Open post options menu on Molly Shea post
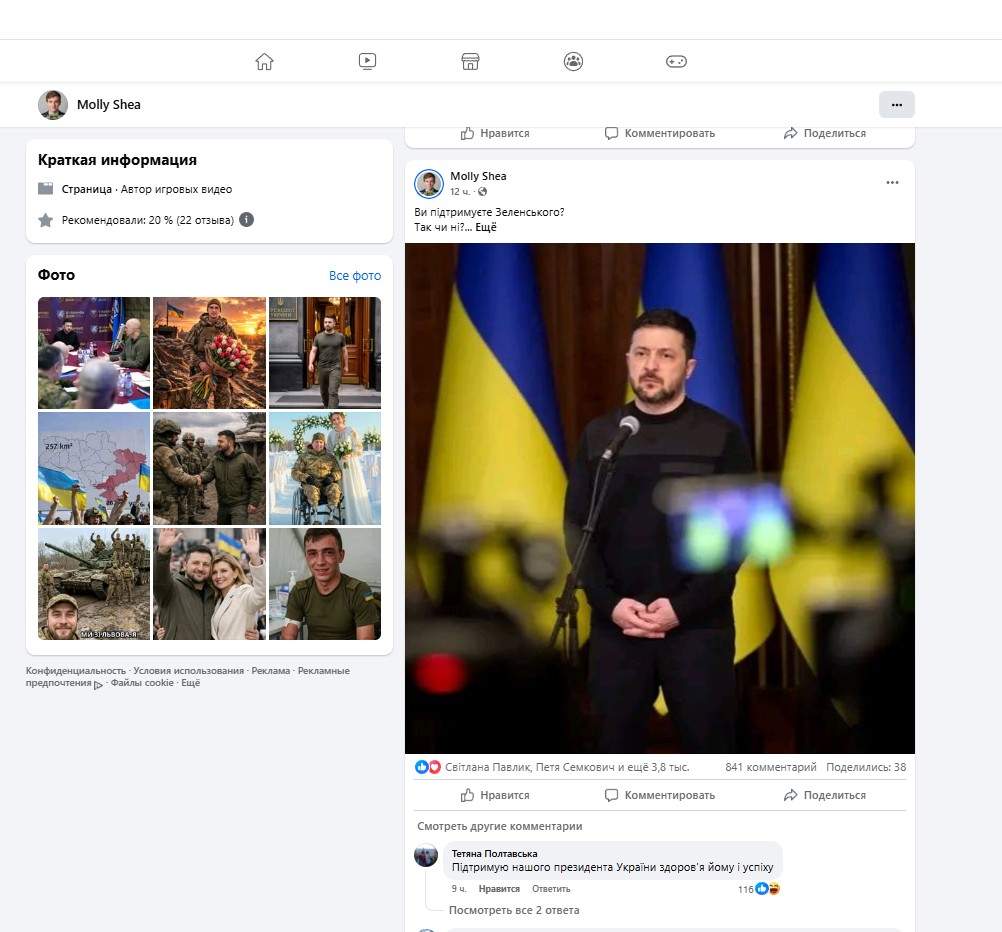Screen dimensions: 1002x932 pos(892,183)
